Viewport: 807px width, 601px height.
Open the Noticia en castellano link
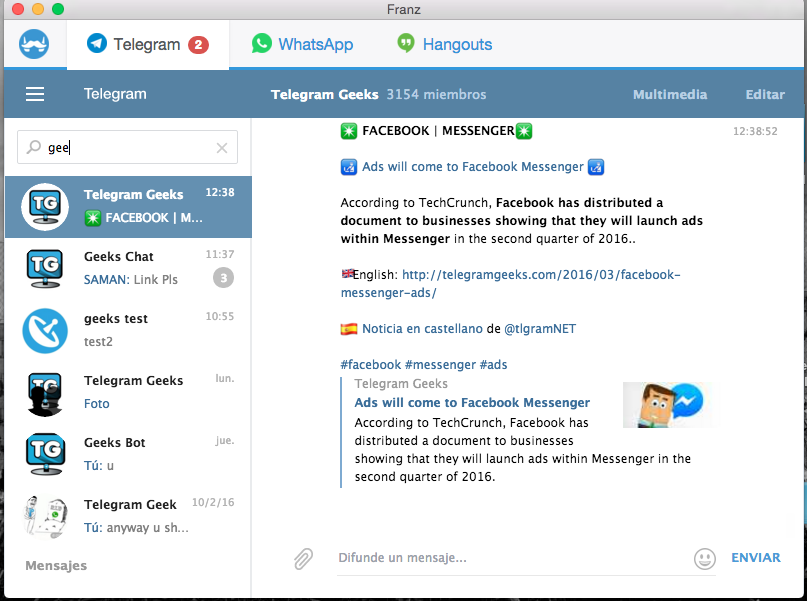point(422,329)
